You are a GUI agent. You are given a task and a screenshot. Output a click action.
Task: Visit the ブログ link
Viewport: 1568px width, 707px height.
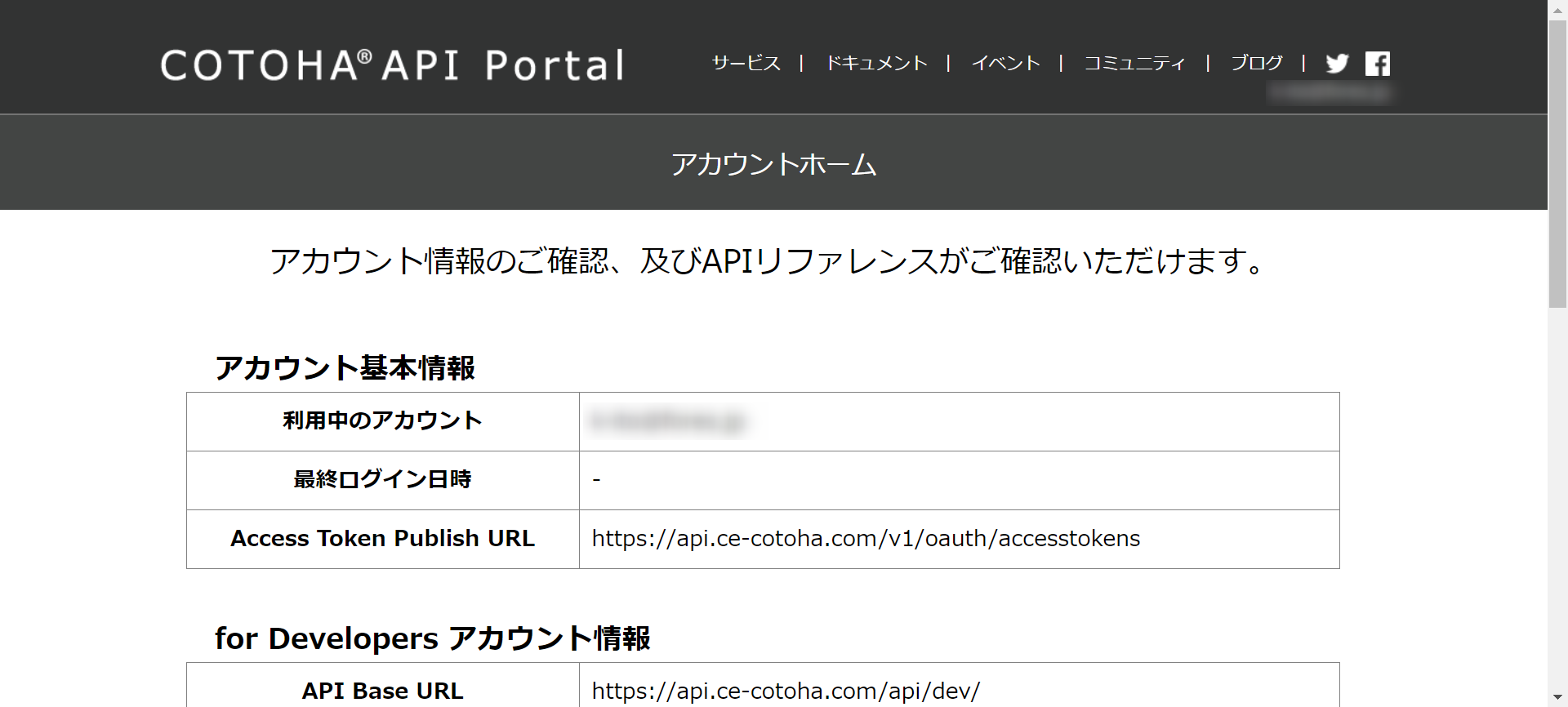click(1257, 64)
